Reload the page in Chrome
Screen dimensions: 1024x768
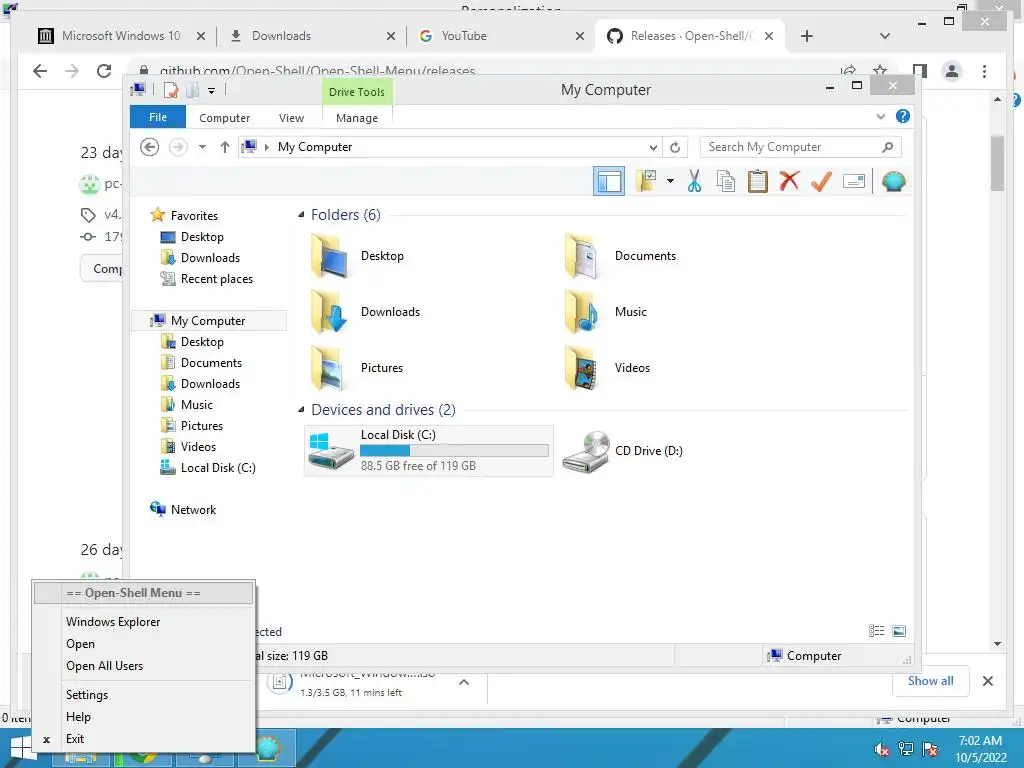(104, 71)
